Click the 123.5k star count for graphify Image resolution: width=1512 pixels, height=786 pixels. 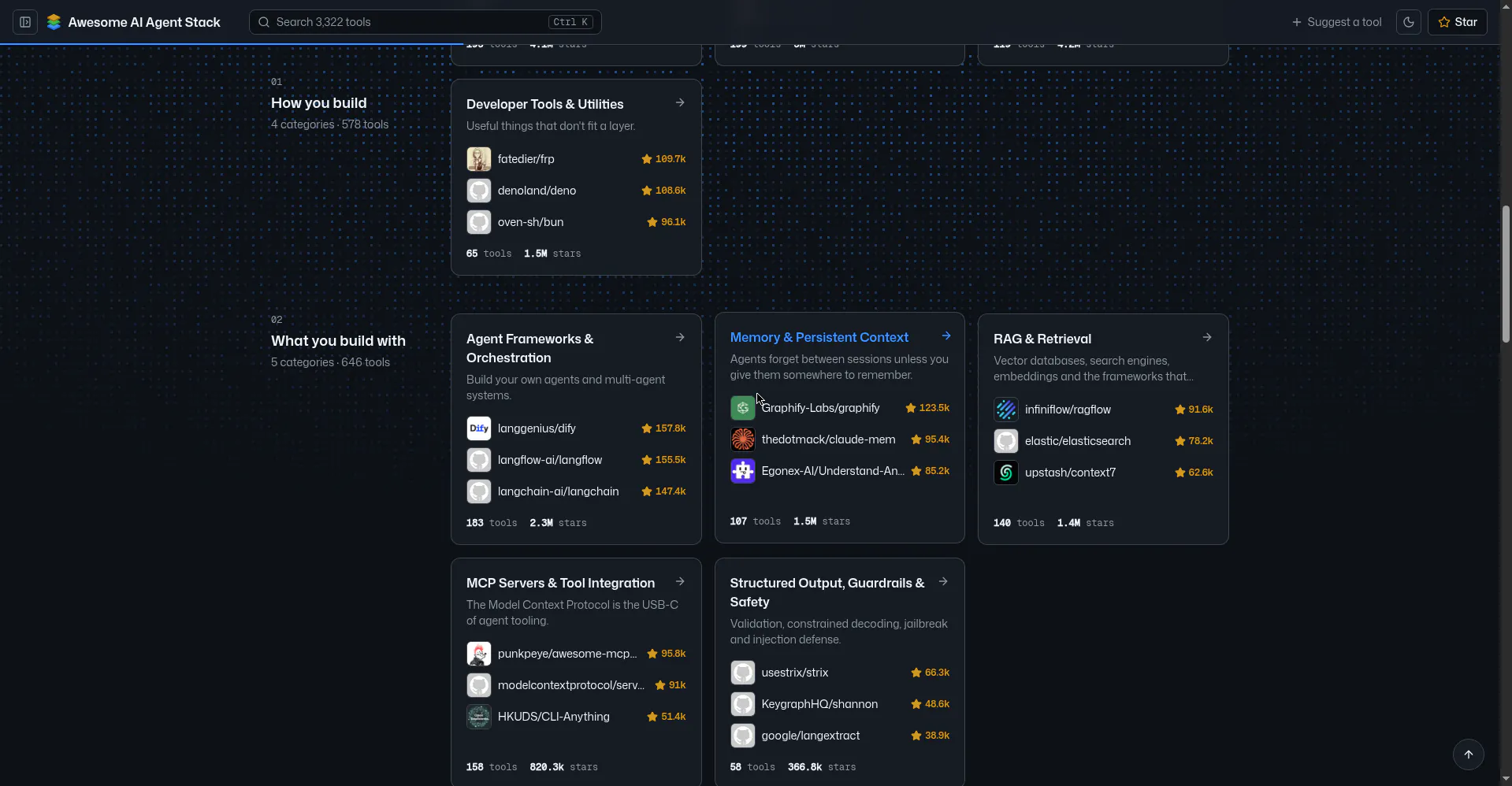[x=927, y=408]
